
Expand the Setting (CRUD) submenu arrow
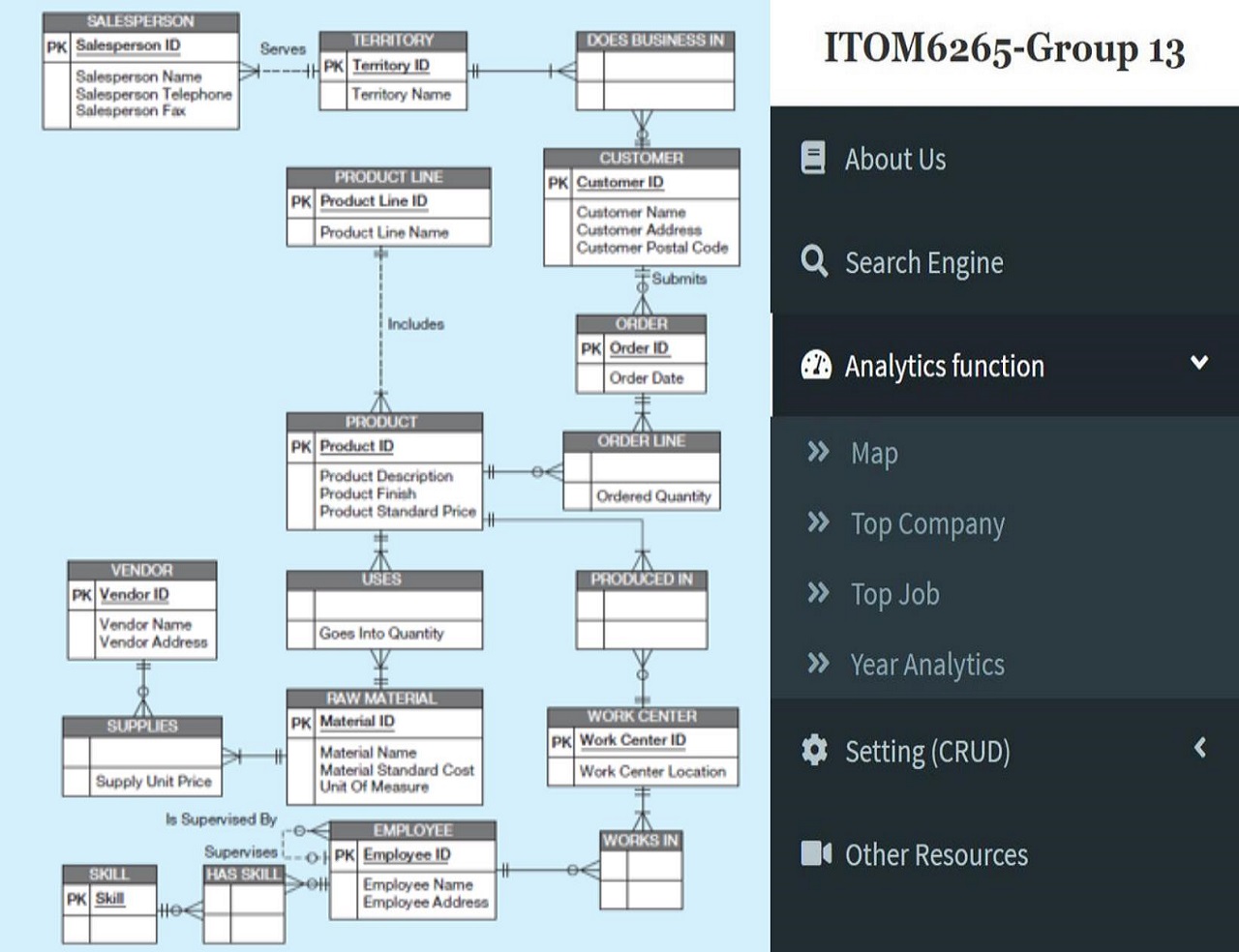tap(1199, 748)
